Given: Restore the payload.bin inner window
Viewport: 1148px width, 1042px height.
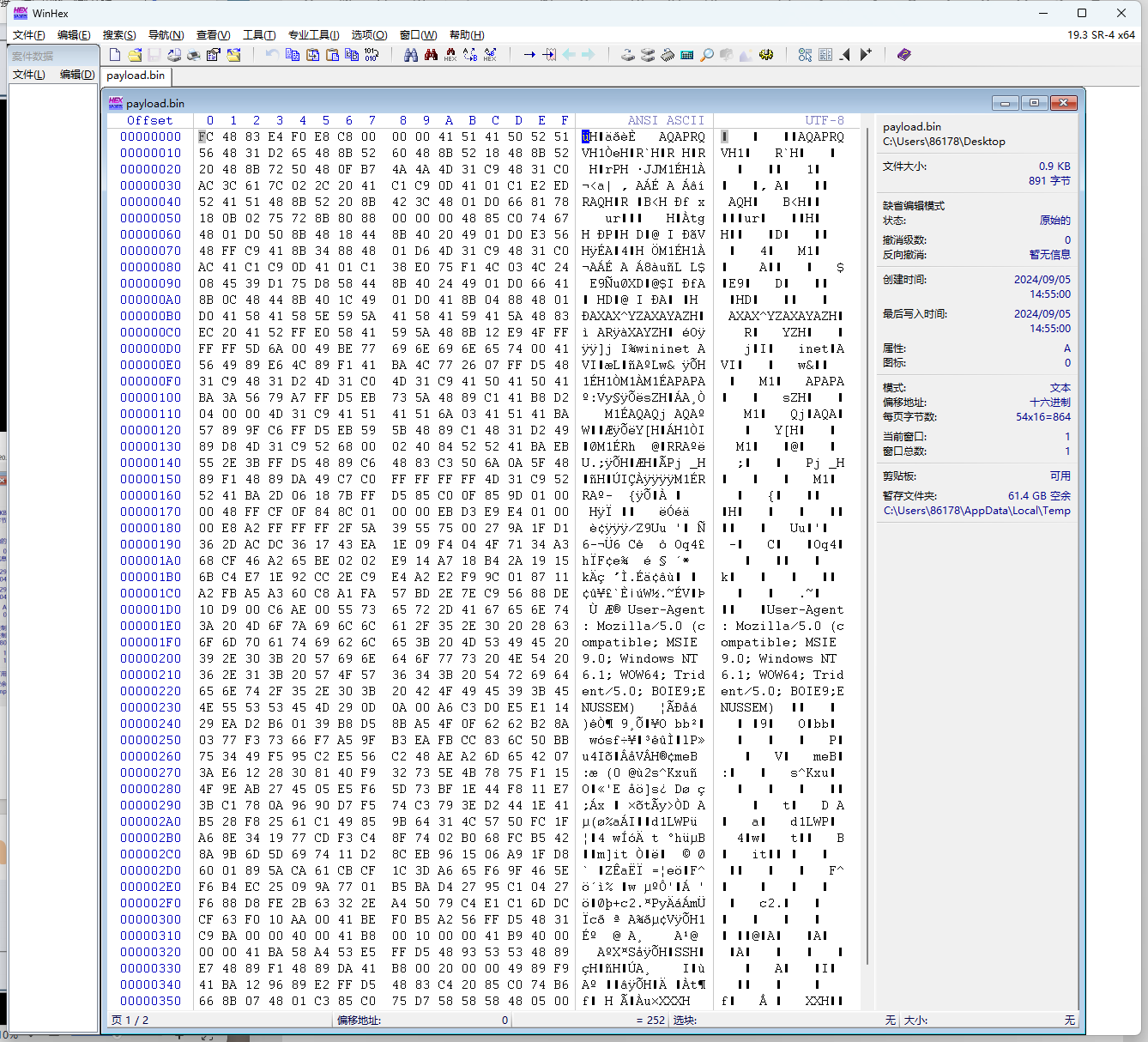Looking at the screenshot, I should coord(1034,103).
